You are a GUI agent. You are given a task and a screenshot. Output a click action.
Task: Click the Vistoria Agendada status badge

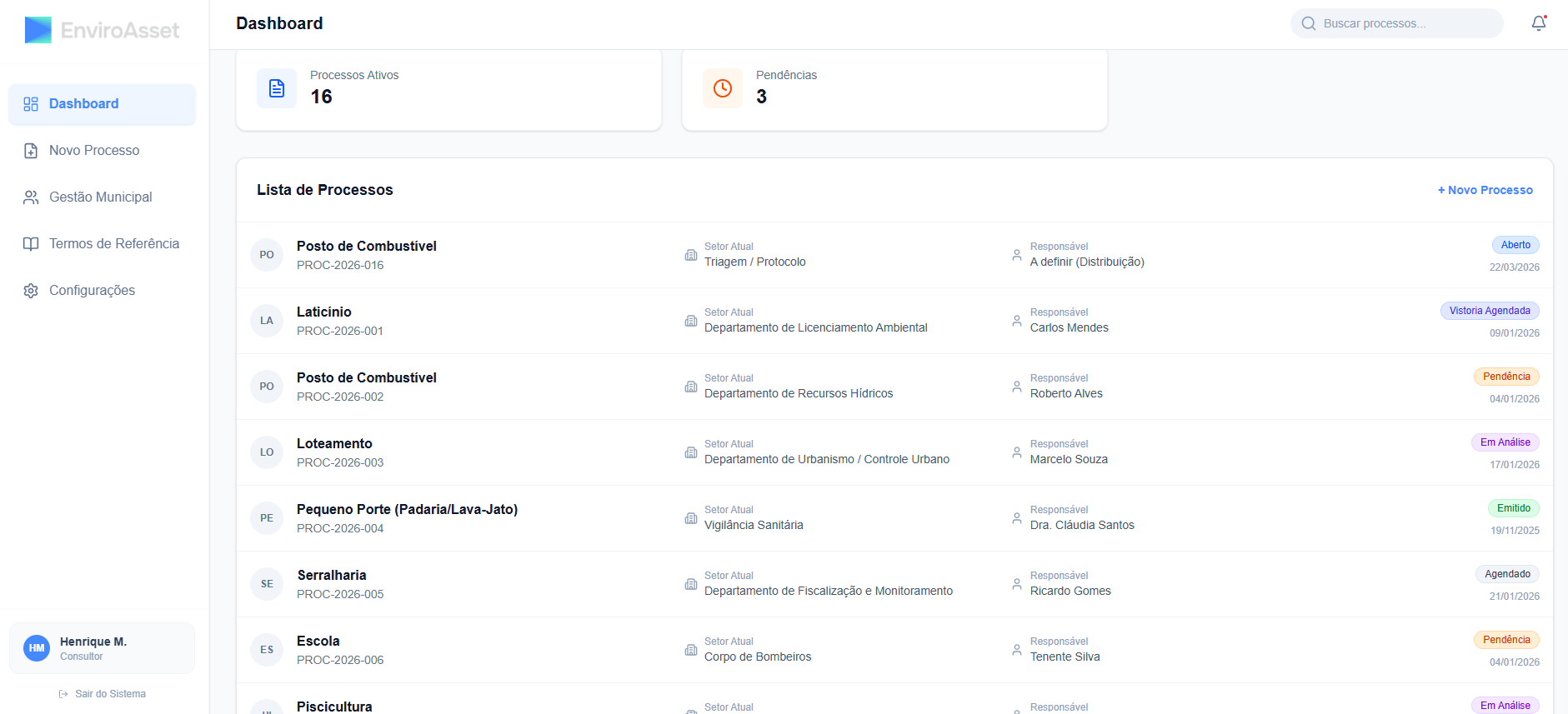pyautogui.click(x=1489, y=311)
